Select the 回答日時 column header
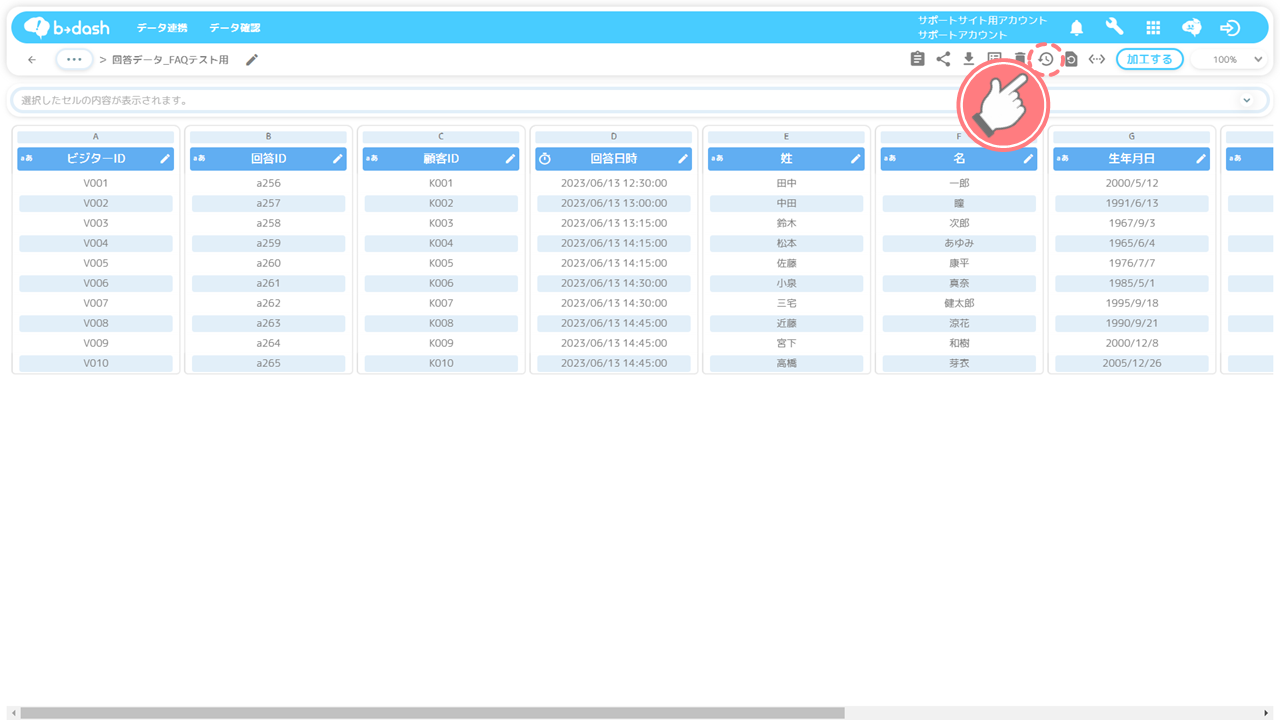Screen dimensions: 1280x720 point(614,158)
